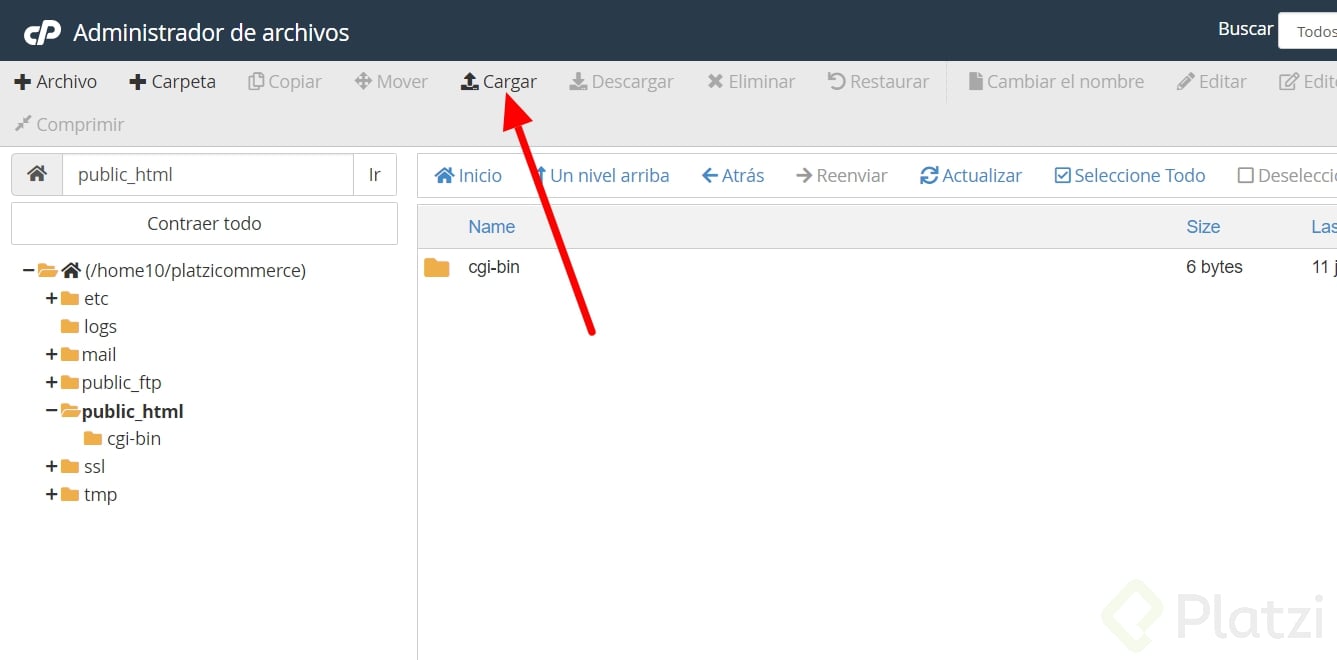This screenshot has height=660, width=1337.
Task: Open the public_ftp folder in tree
Action: (x=122, y=383)
